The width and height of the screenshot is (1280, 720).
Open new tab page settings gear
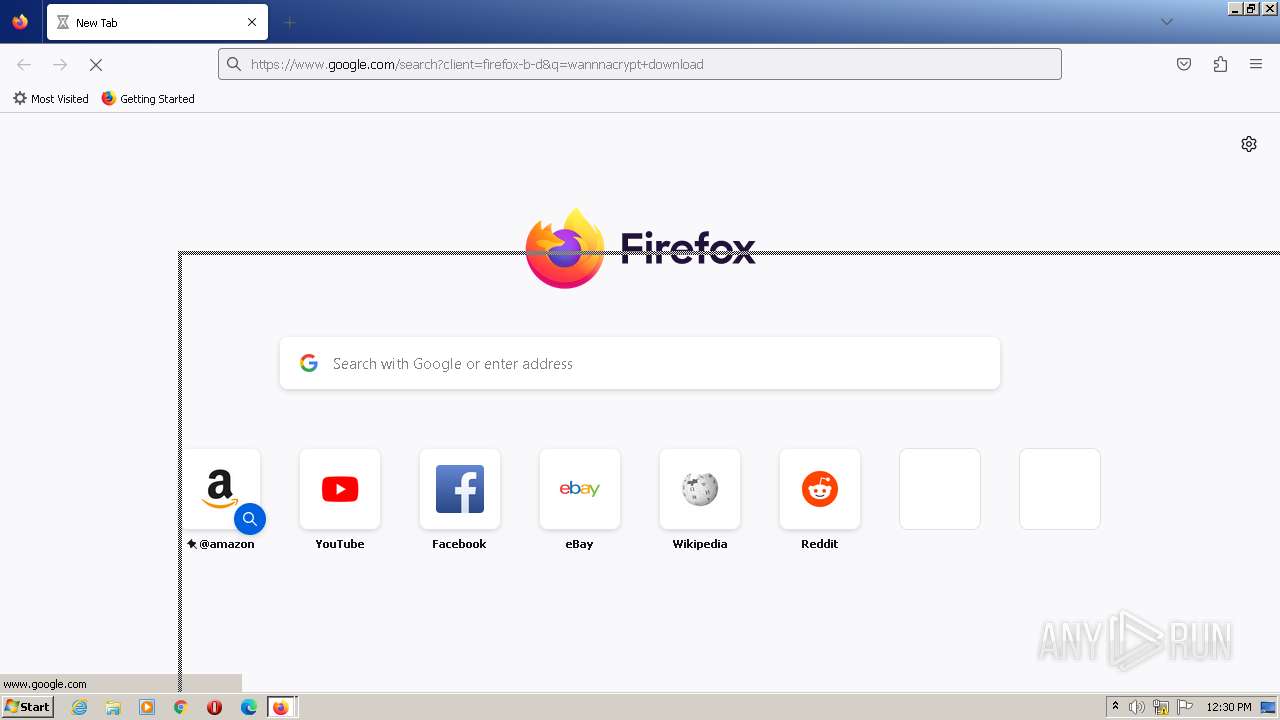pos(1249,144)
